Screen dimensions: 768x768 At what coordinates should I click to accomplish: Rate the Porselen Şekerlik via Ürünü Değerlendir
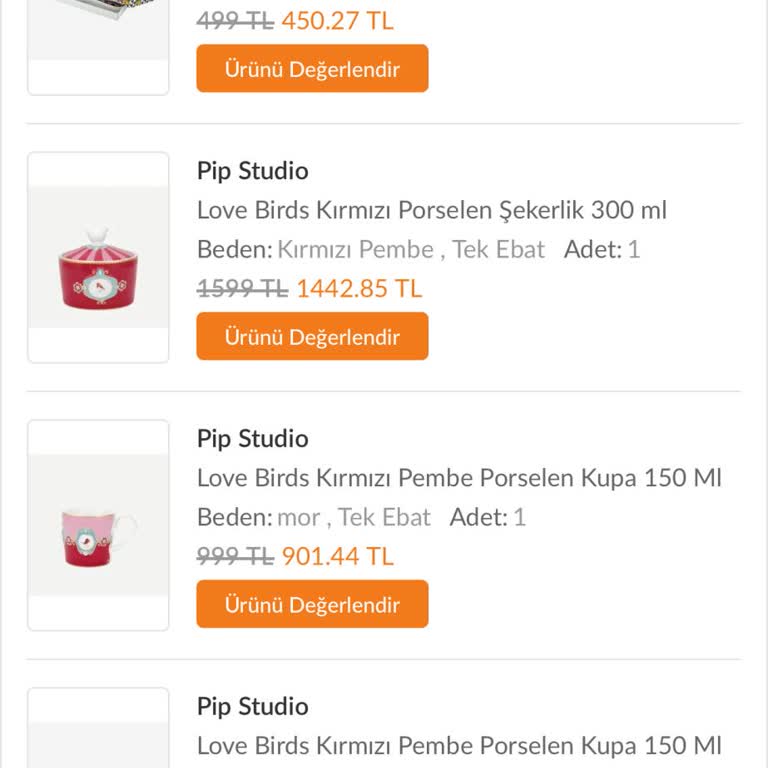[x=312, y=337]
